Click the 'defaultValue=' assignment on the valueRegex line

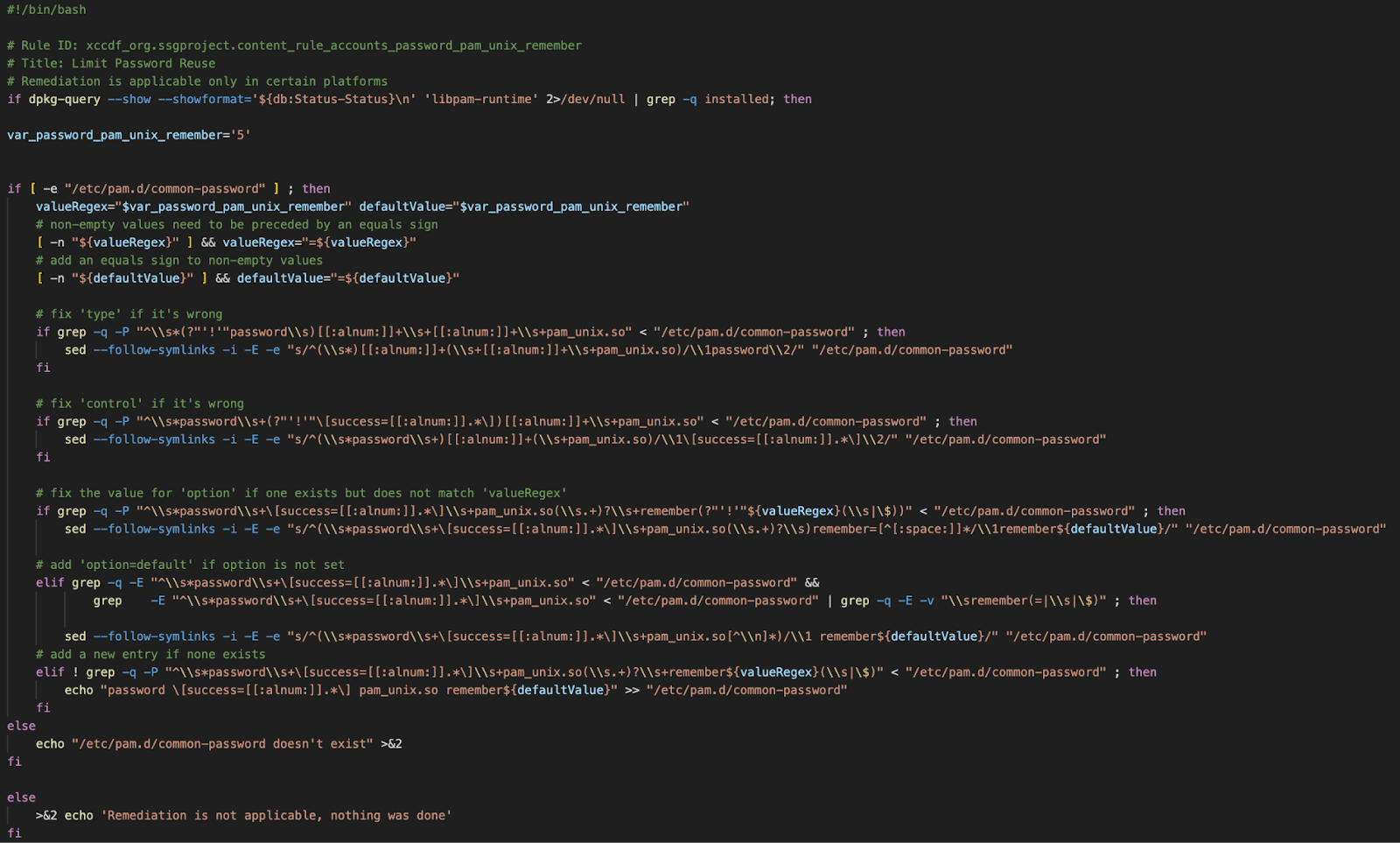pyautogui.click(x=524, y=207)
